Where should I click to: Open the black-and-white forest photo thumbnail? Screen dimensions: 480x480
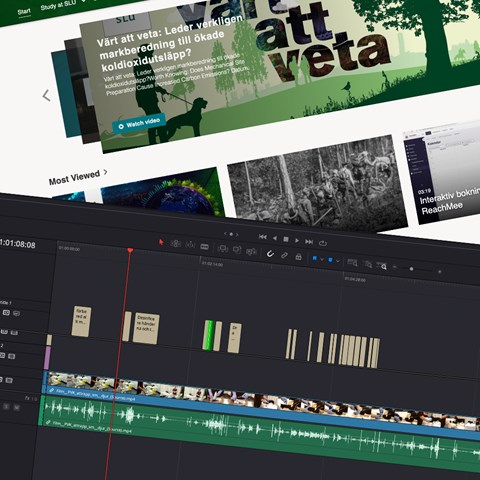317,183
